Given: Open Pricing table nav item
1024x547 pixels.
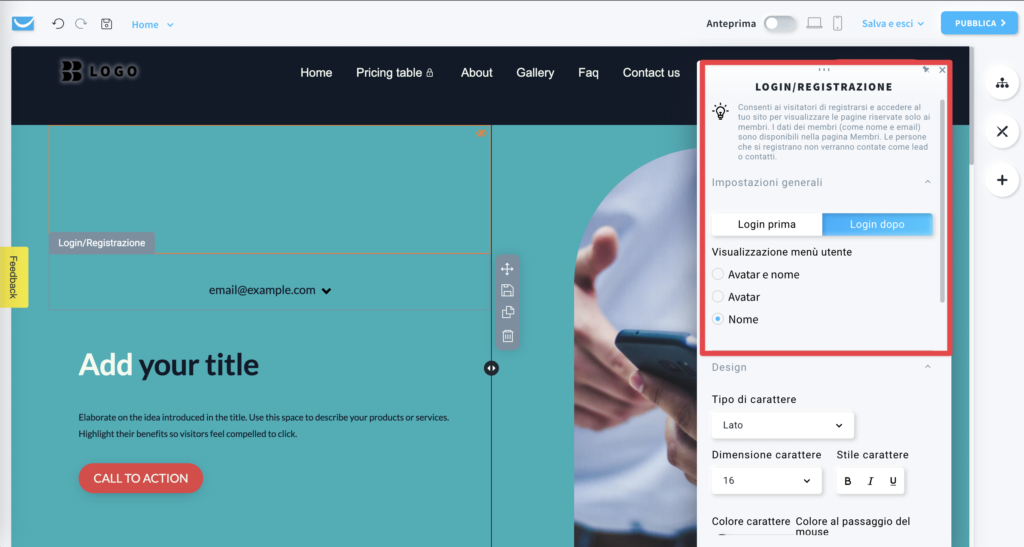Looking at the screenshot, I should click(389, 72).
